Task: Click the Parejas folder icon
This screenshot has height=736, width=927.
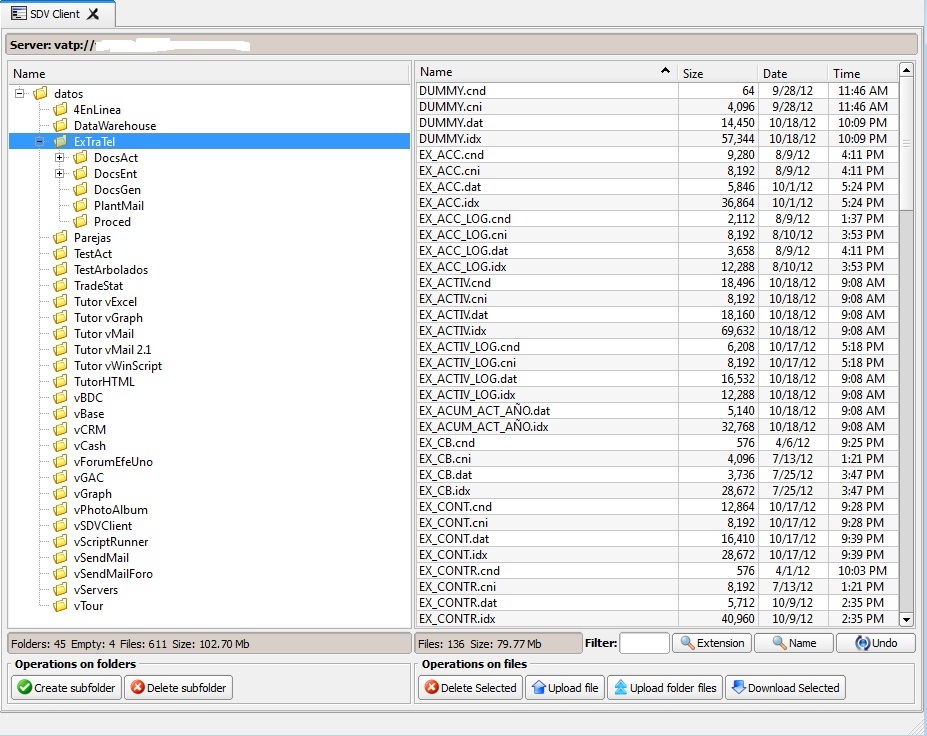Action: [x=60, y=237]
